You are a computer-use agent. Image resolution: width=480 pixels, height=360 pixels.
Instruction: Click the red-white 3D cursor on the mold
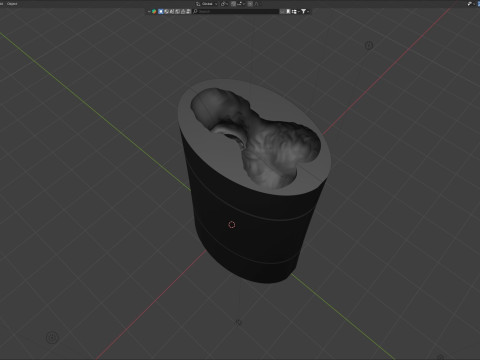[232, 225]
